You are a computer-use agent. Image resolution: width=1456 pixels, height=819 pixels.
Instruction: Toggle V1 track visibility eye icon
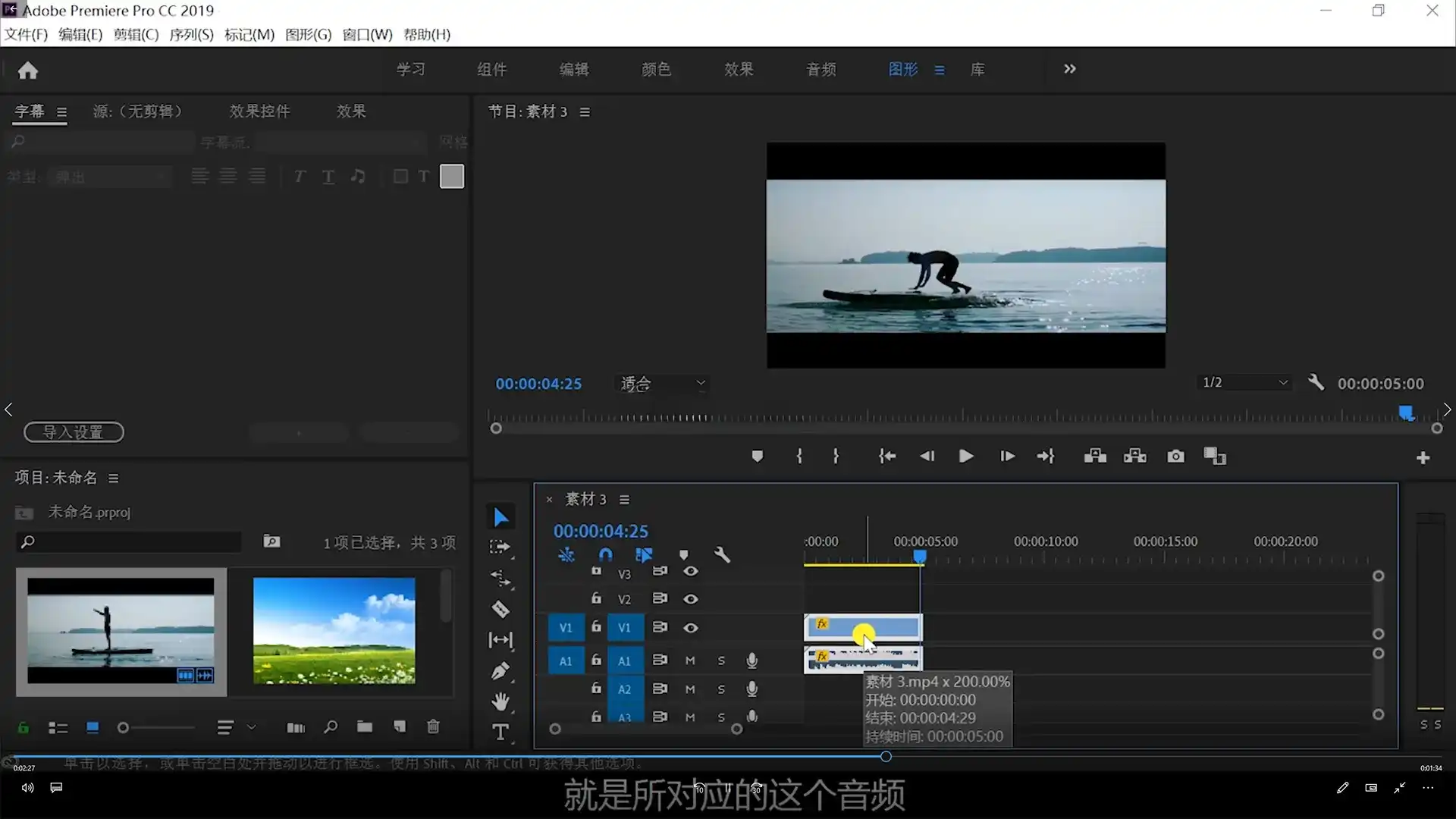point(691,628)
